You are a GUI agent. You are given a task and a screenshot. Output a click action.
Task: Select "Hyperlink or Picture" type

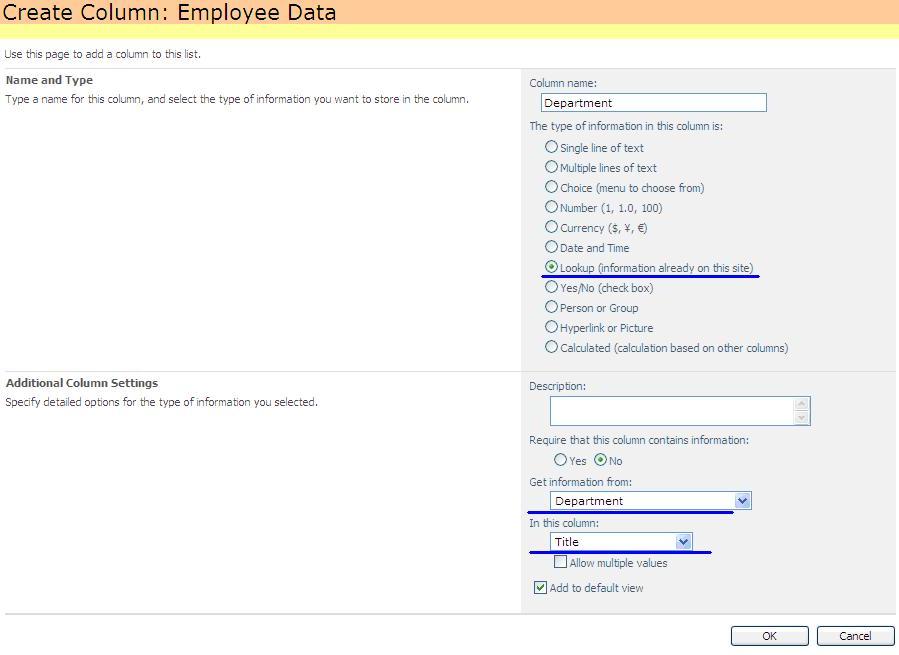551,327
